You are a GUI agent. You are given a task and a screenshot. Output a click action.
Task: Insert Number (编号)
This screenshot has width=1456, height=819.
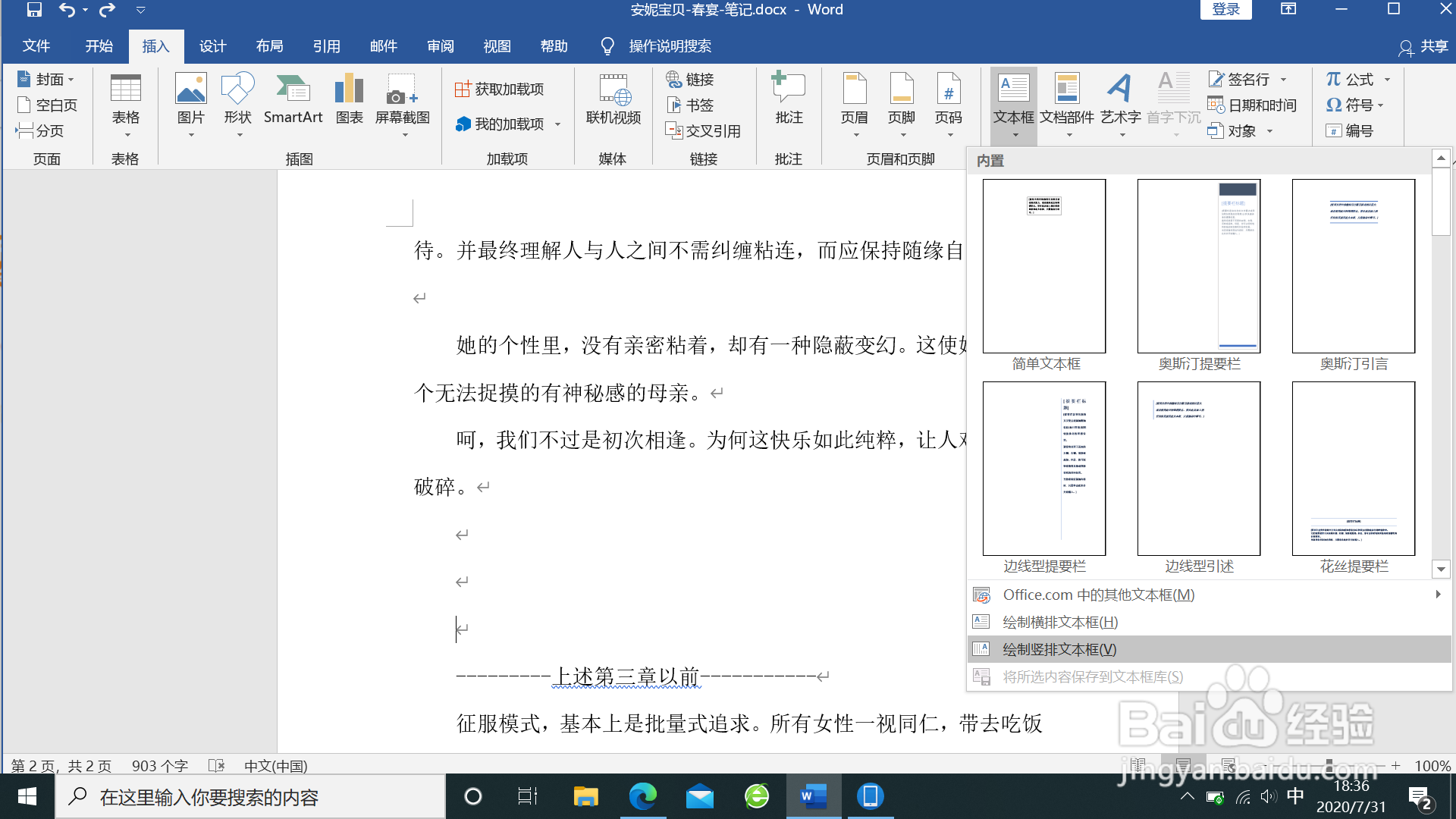click(1350, 130)
